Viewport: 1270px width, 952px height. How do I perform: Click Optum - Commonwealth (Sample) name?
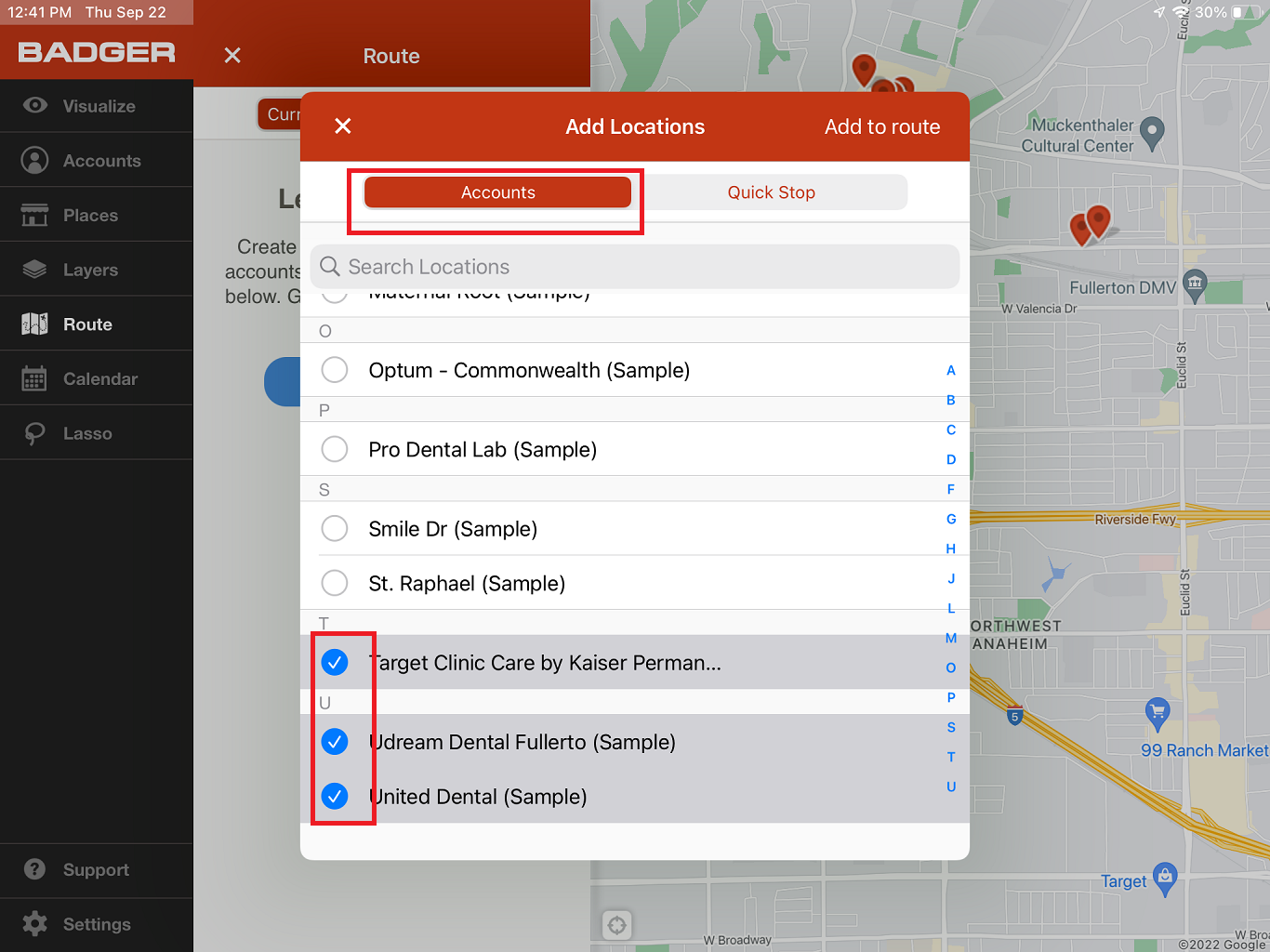[x=529, y=370]
